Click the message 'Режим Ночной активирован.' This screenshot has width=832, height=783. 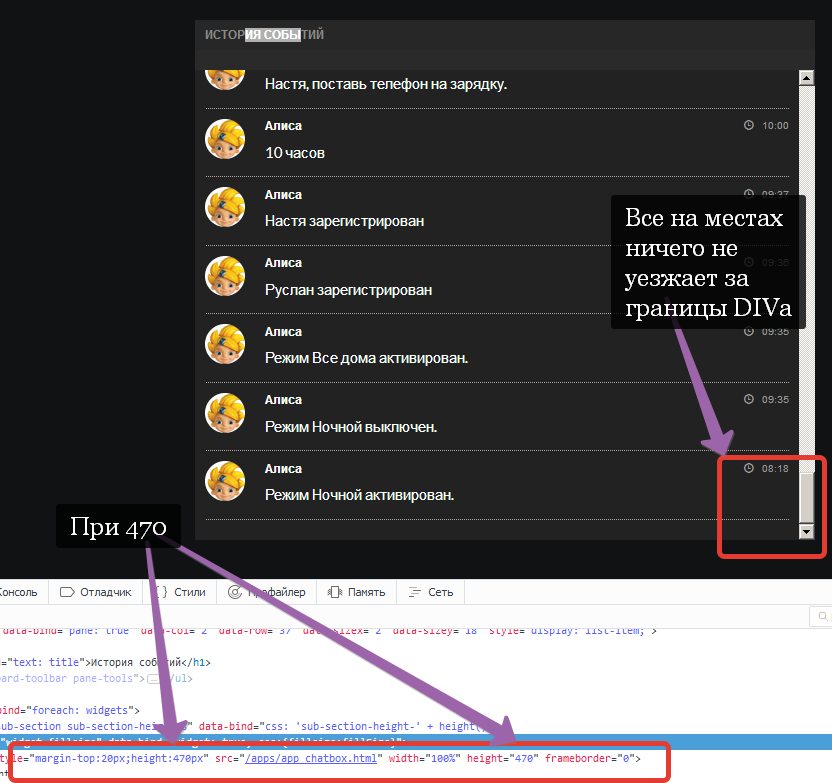pos(359,495)
